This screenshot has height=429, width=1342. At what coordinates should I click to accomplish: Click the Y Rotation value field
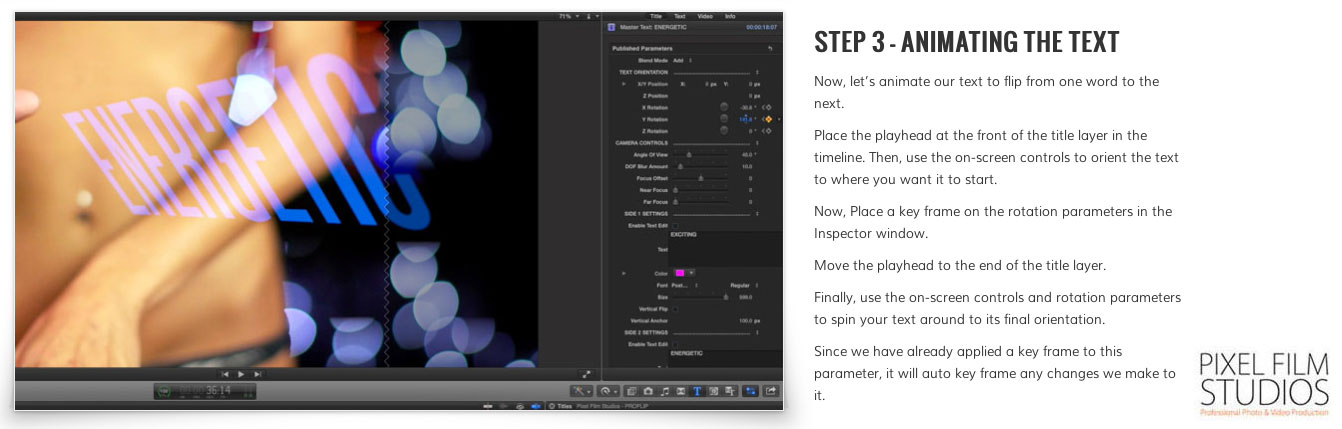(746, 119)
